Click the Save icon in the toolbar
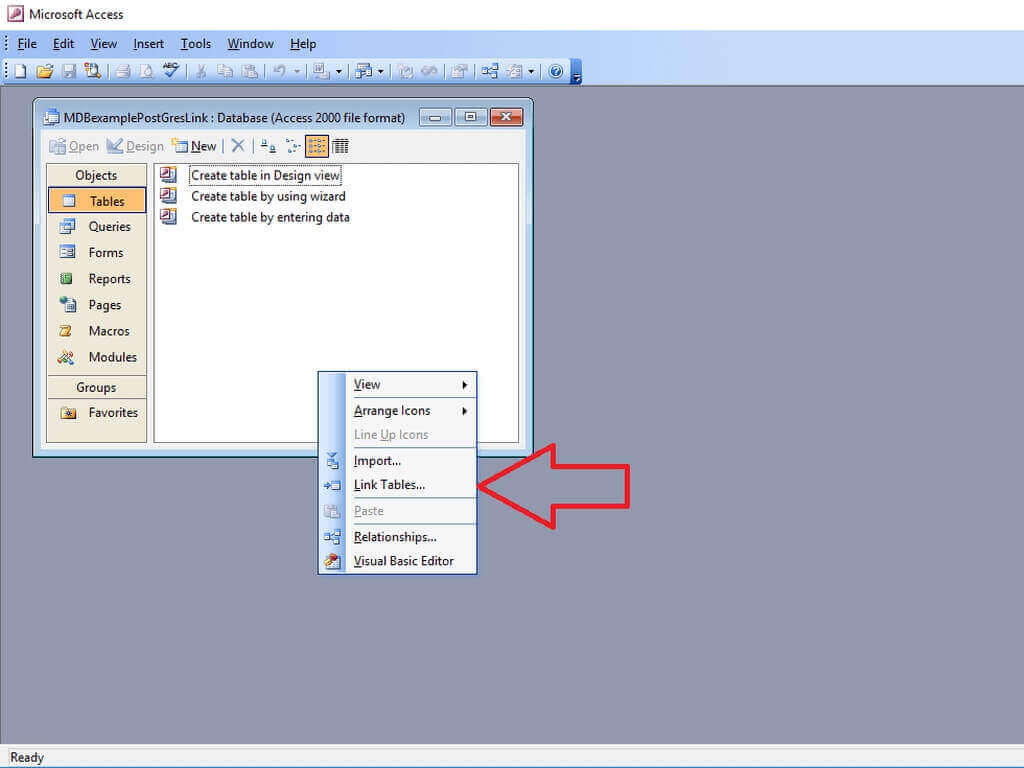The height and width of the screenshot is (768, 1024). 68,71
